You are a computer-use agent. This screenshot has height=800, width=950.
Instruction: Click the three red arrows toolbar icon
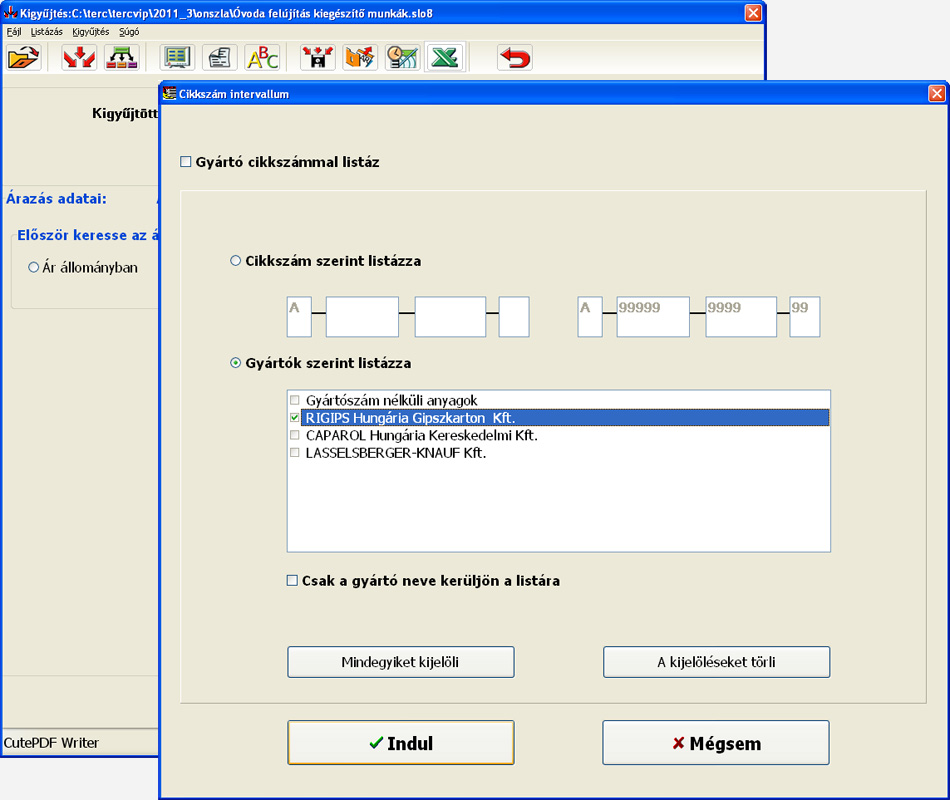79,58
